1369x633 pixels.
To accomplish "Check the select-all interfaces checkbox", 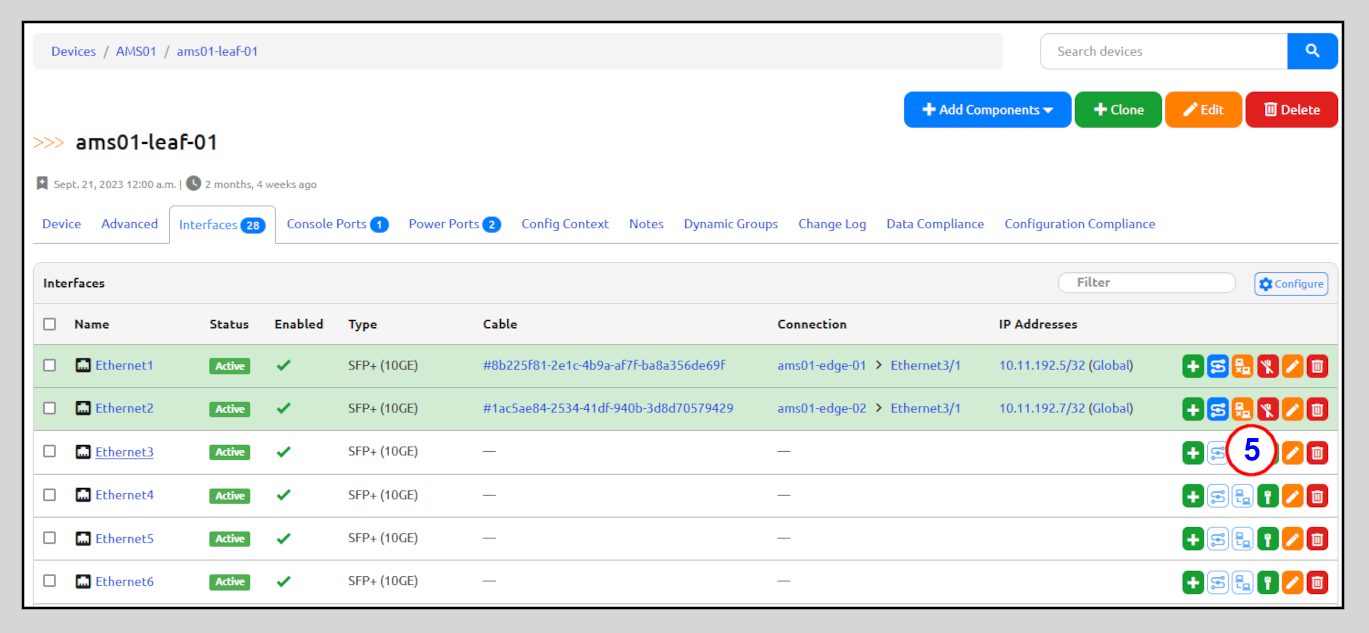I will pyautogui.click(x=49, y=324).
